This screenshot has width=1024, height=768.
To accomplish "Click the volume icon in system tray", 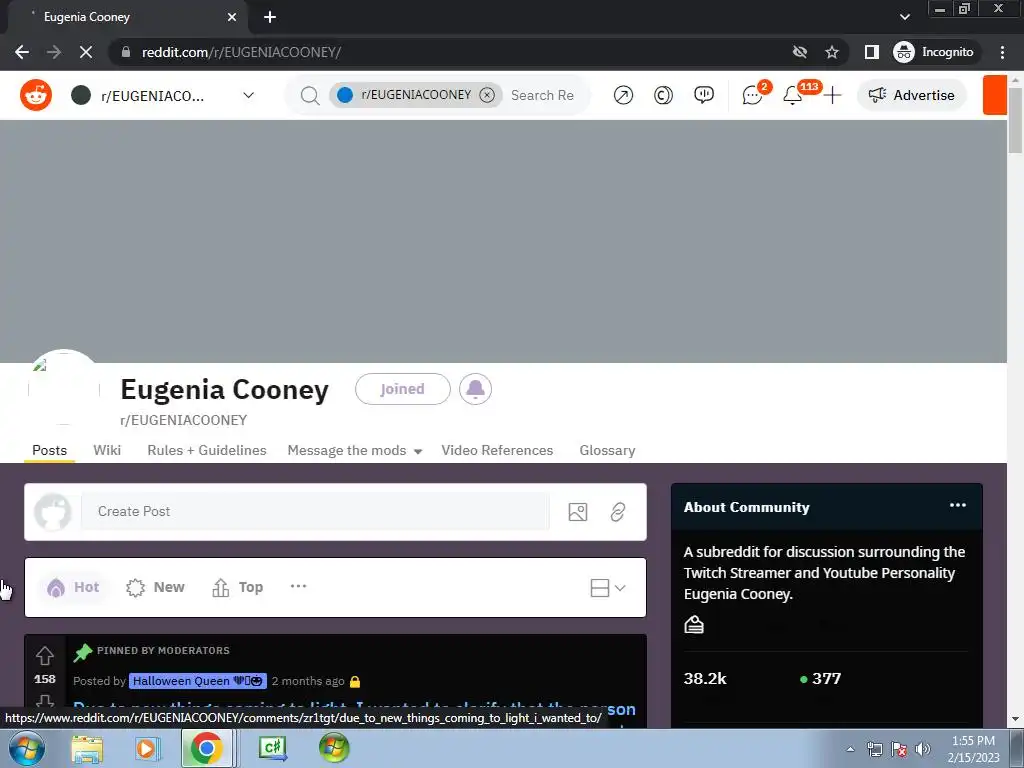I will point(923,749).
